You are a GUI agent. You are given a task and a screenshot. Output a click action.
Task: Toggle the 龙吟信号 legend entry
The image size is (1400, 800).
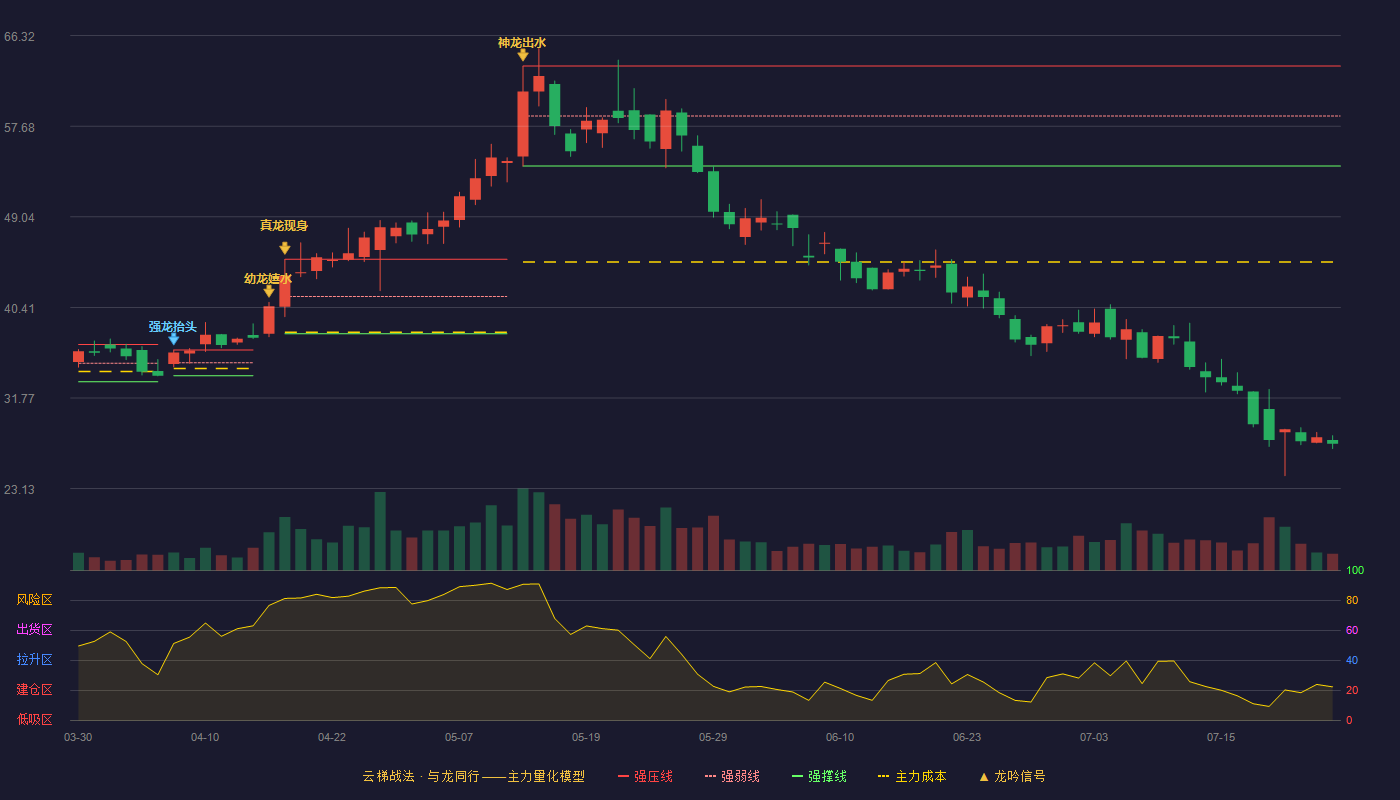coord(1012,776)
